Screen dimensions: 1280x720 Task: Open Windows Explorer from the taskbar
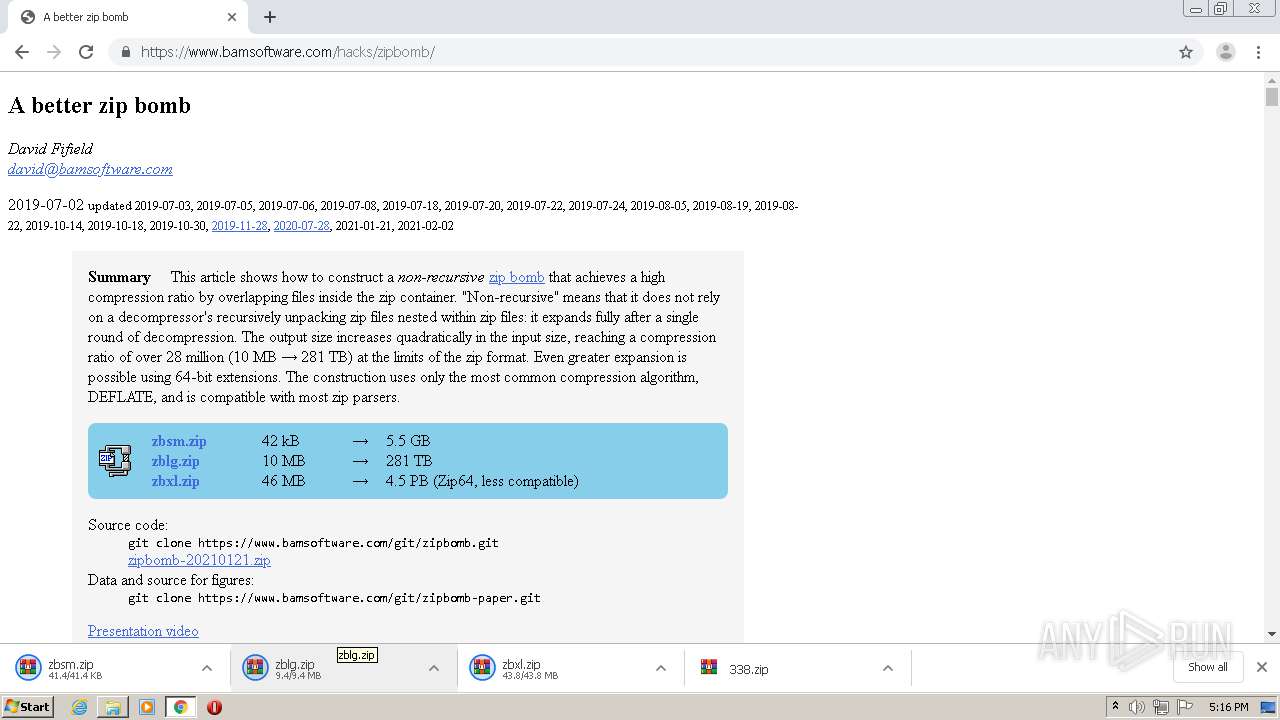tap(113, 707)
